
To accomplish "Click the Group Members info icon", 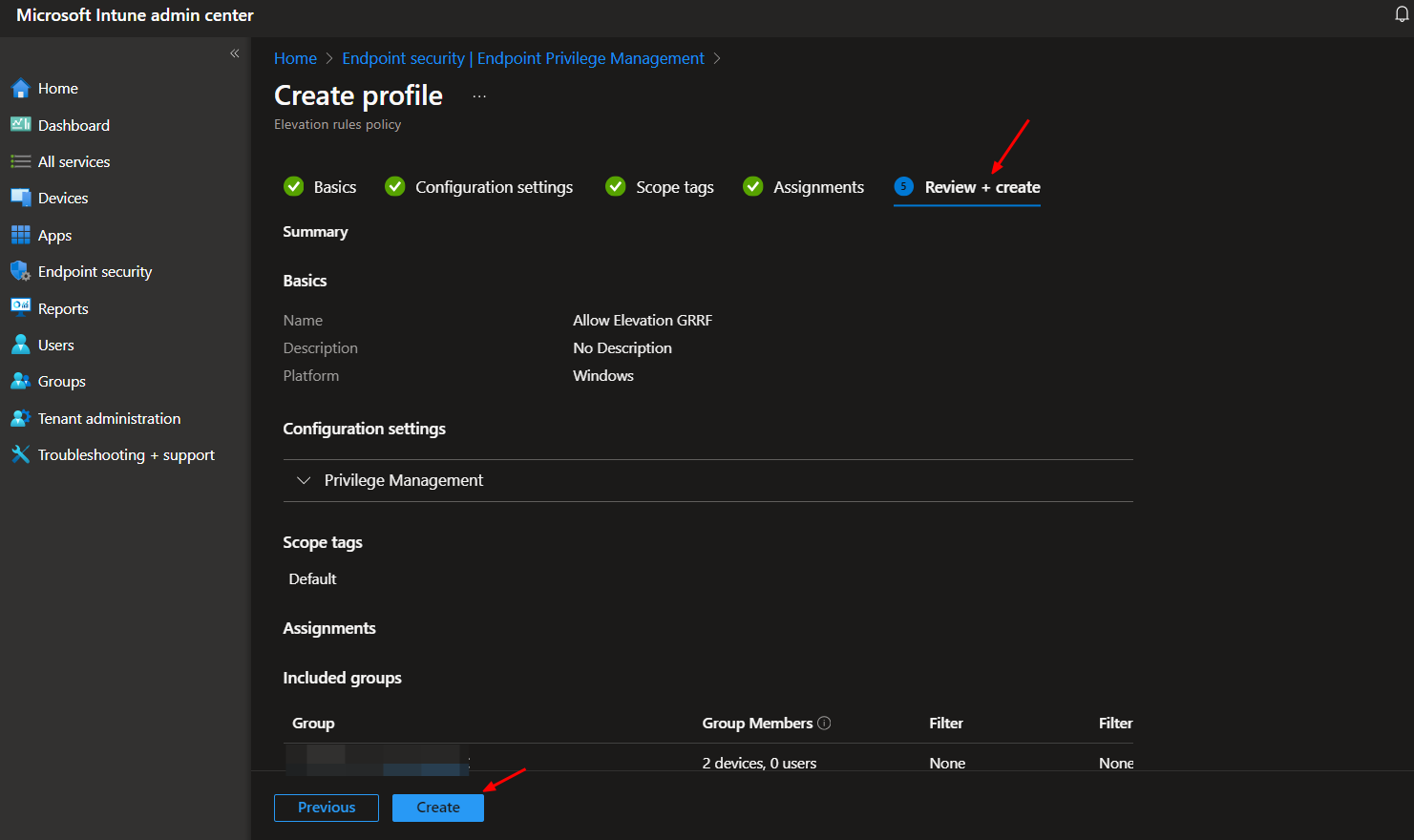I will coord(824,723).
